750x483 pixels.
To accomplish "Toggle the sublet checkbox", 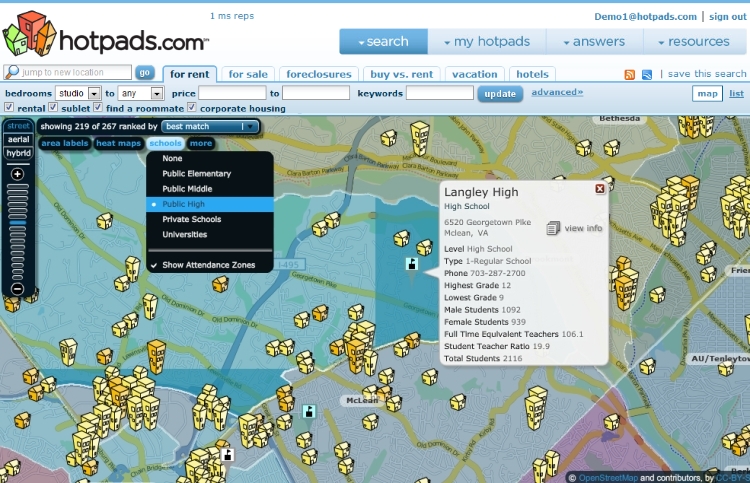I will tap(53, 107).
